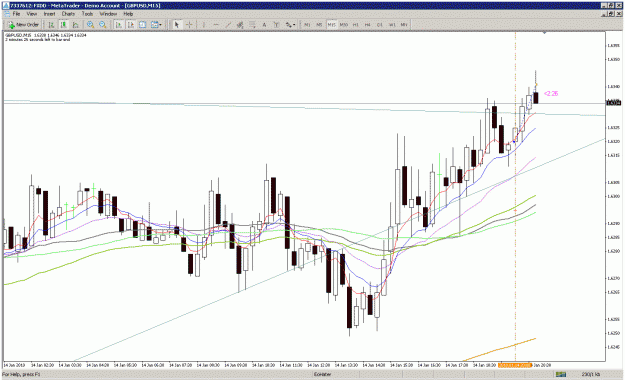Viewport: 625px width, 380px height.
Task: Switch chart to candlesticks mode
Action: pyautogui.click(x=63, y=25)
